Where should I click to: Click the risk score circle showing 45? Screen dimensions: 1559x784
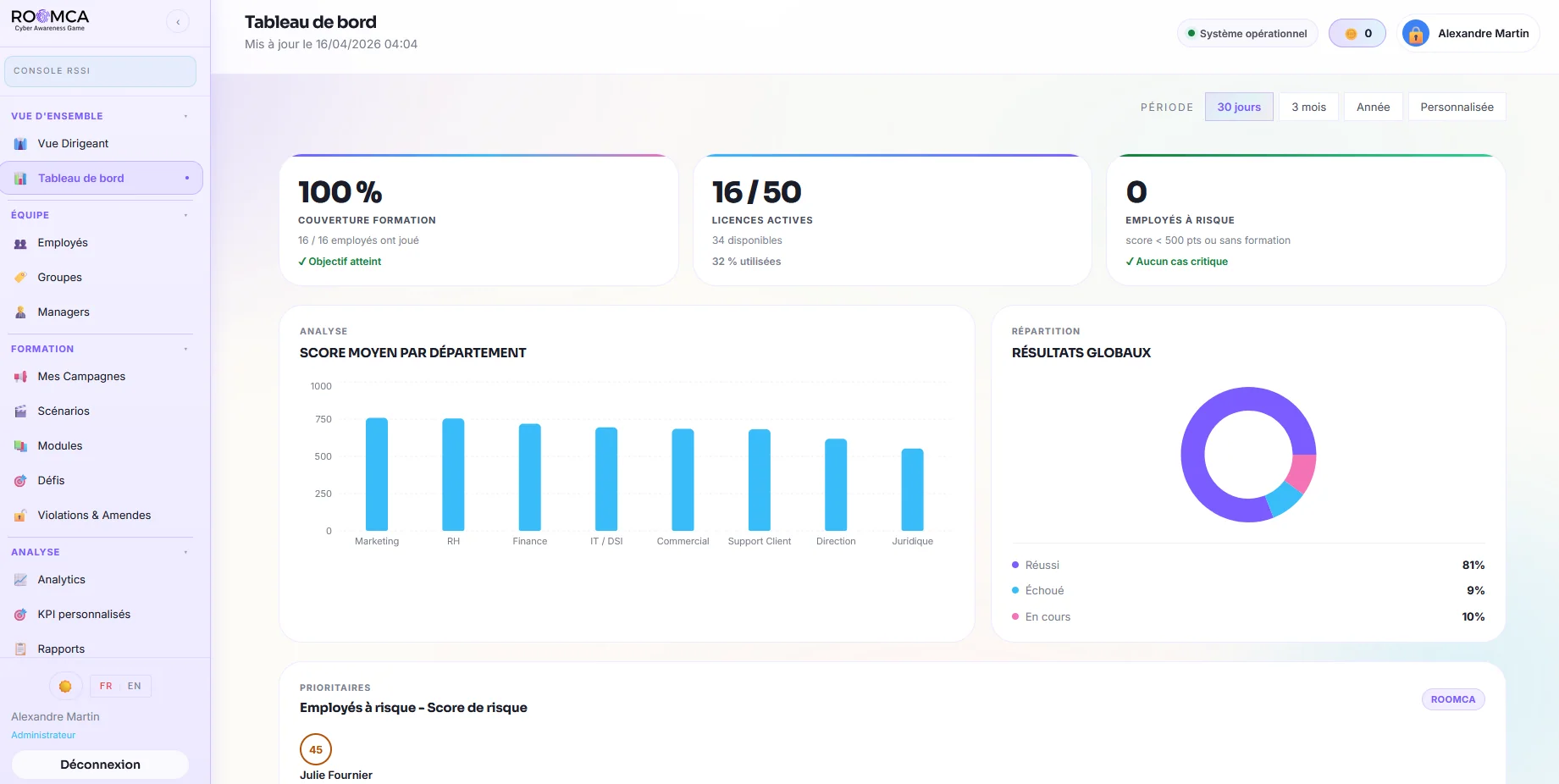[316, 749]
